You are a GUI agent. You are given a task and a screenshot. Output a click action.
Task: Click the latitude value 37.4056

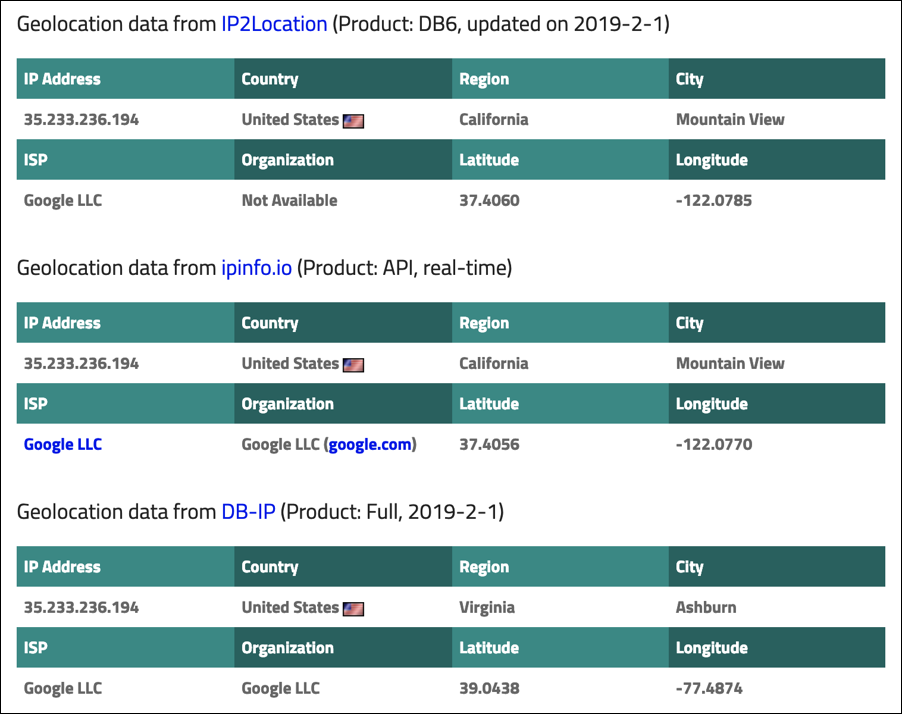click(489, 445)
